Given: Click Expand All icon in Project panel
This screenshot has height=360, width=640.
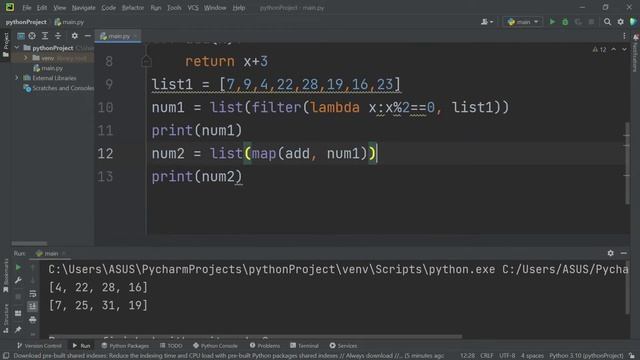Looking at the screenshot, I should [x=45, y=36].
